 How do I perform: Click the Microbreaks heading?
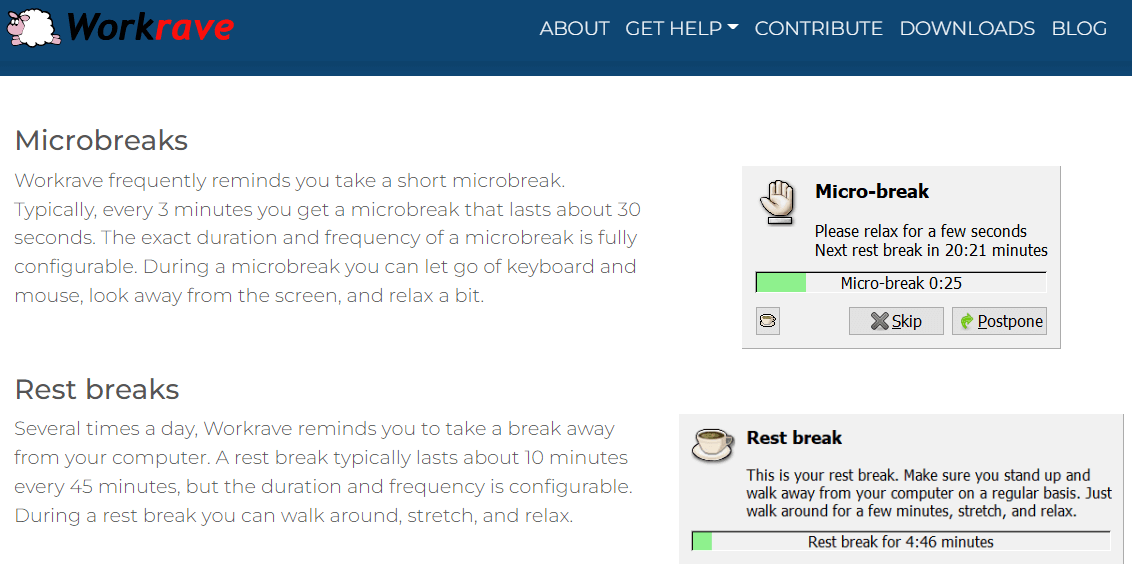coord(101,140)
